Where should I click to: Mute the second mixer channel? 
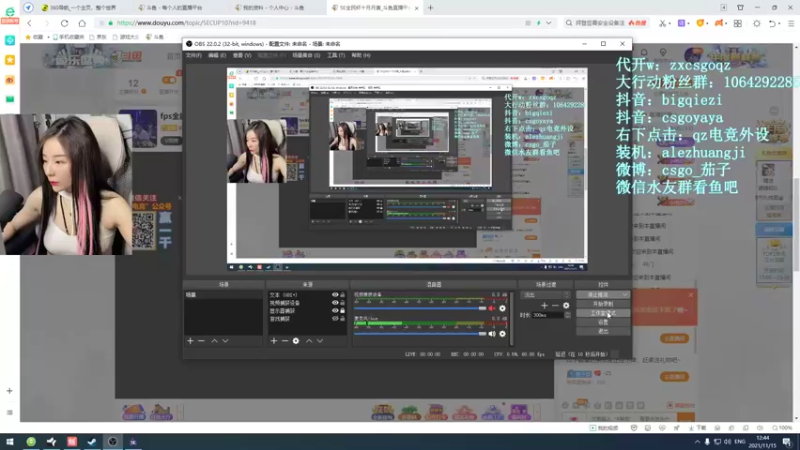492,334
